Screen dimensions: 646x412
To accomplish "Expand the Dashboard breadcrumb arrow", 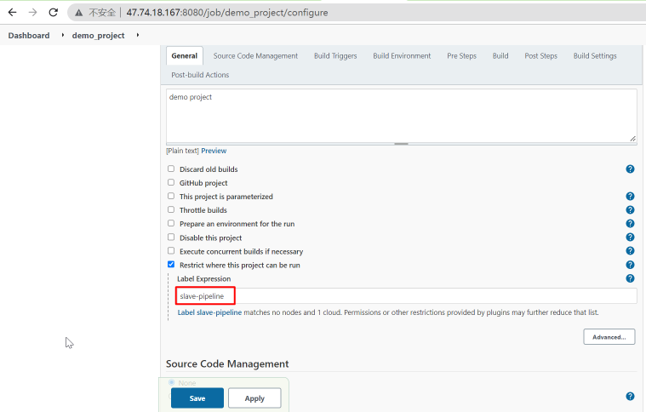I will tap(63, 35).
